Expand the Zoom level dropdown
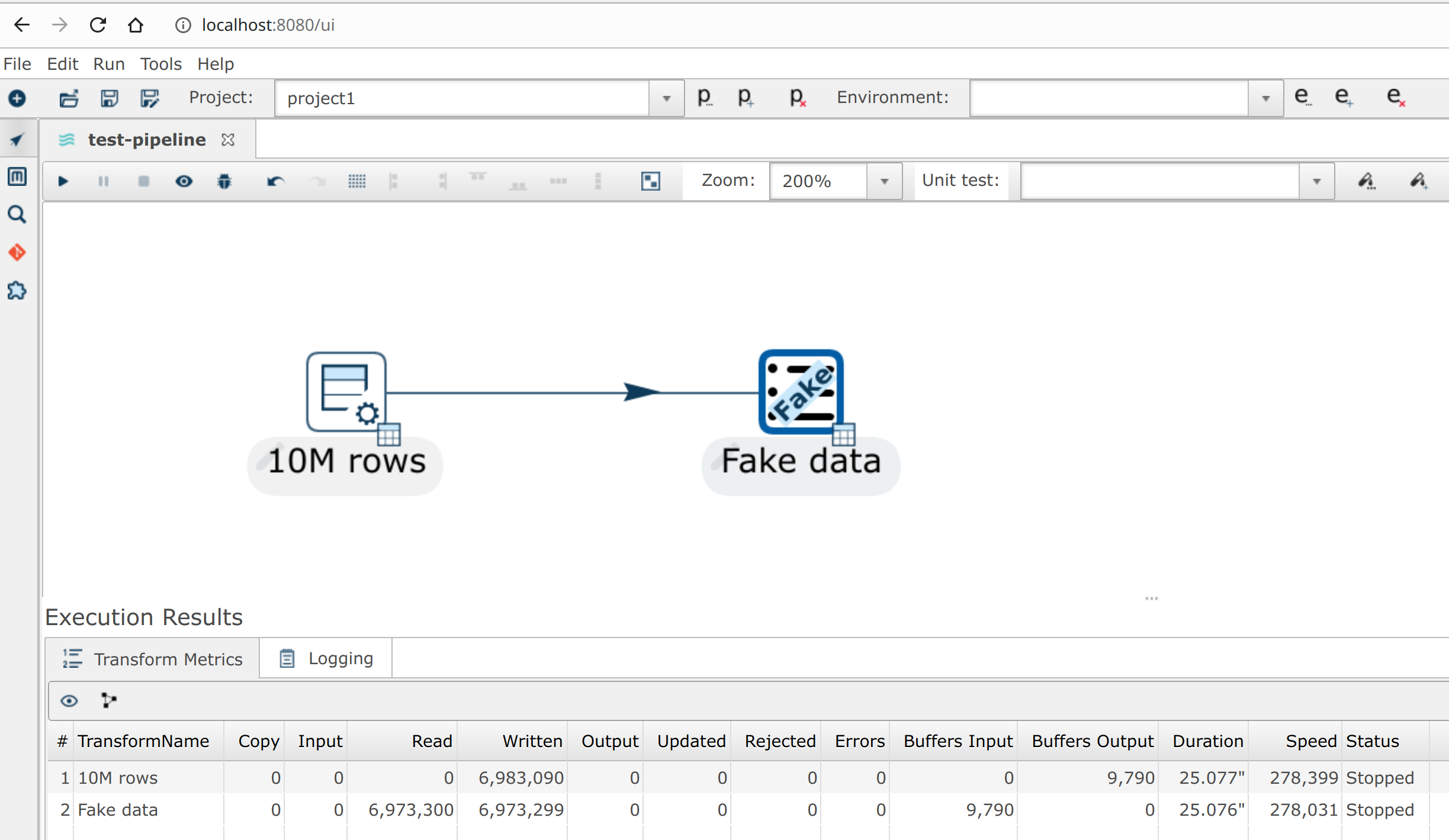Image resolution: width=1449 pixels, height=840 pixels. 884,181
